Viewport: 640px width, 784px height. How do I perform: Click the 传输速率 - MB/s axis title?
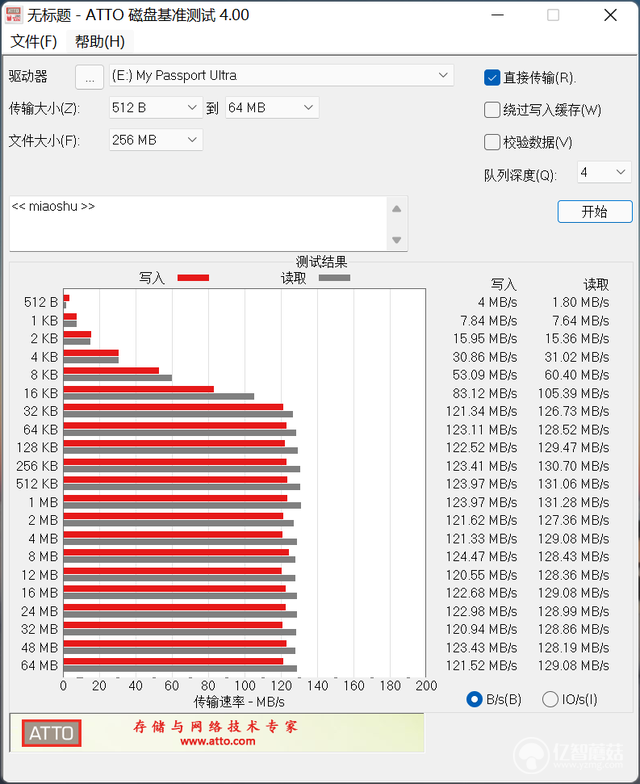tap(240, 702)
